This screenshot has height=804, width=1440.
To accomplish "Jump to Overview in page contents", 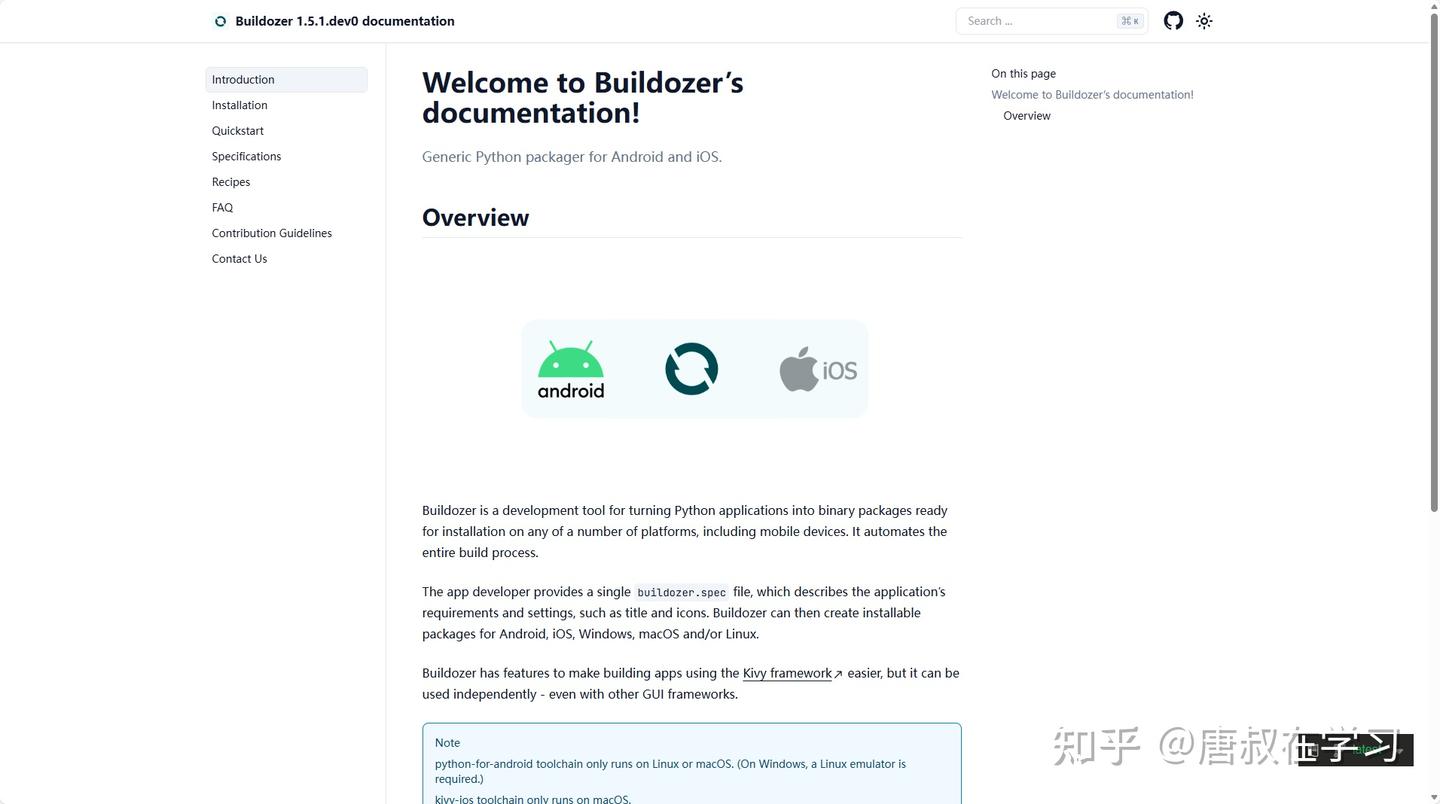I will [1027, 116].
